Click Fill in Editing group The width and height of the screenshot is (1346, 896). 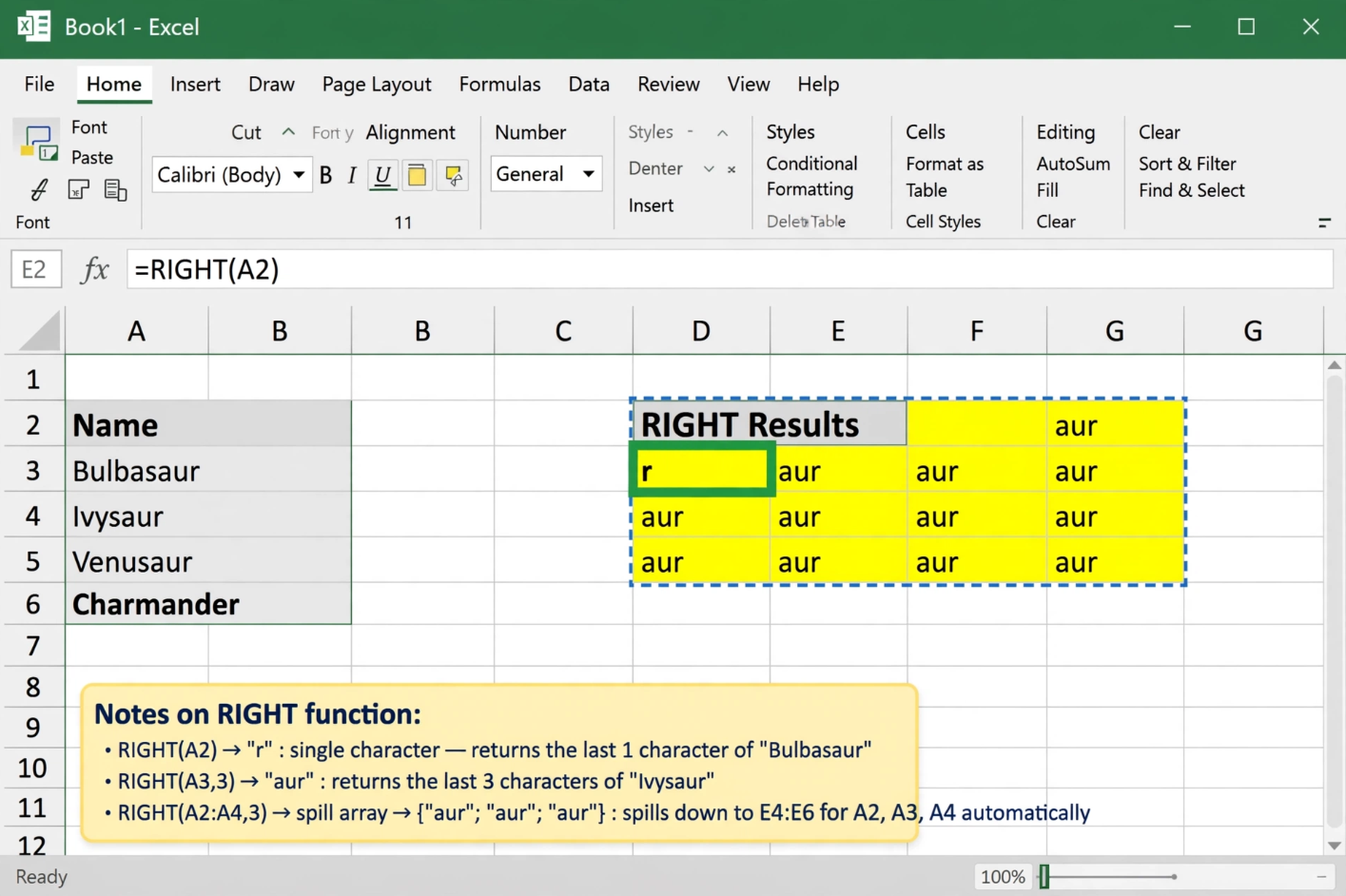pos(1047,190)
